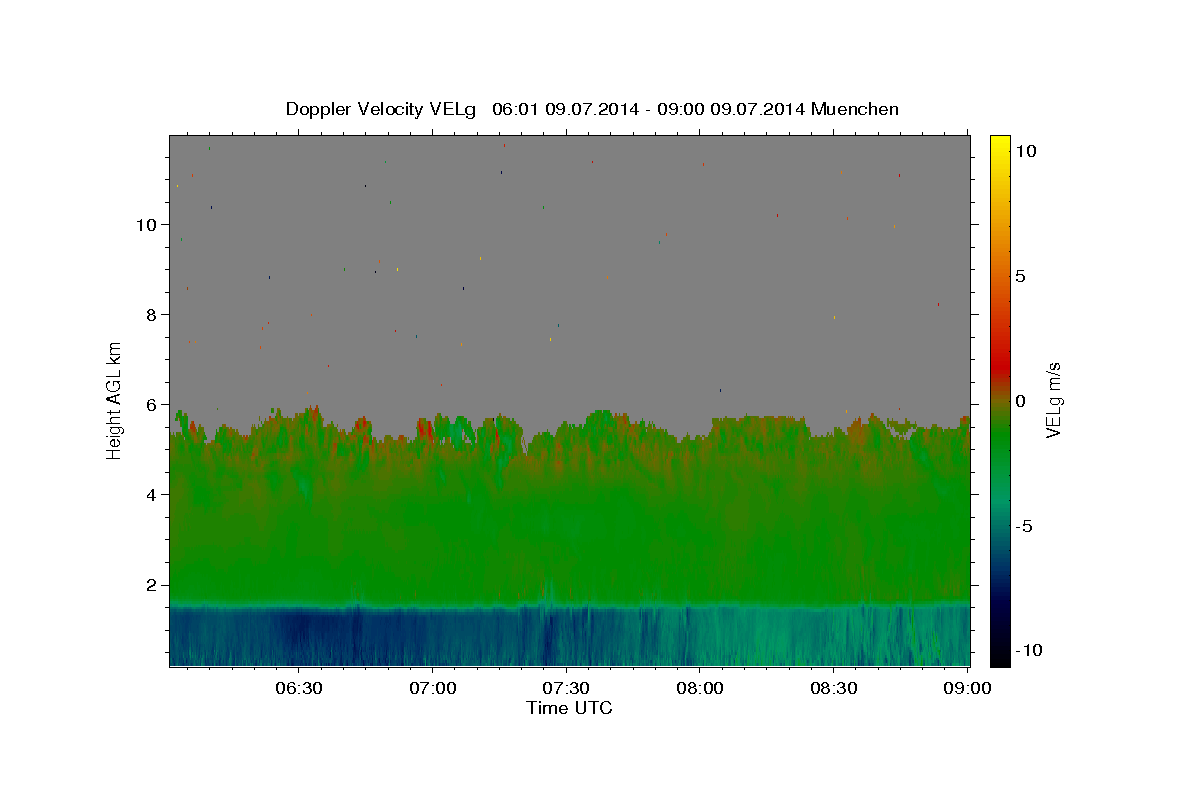Image resolution: width=1200 pixels, height=800 pixels.
Task: Click the 07:30 time tick label
Action: (566, 688)
